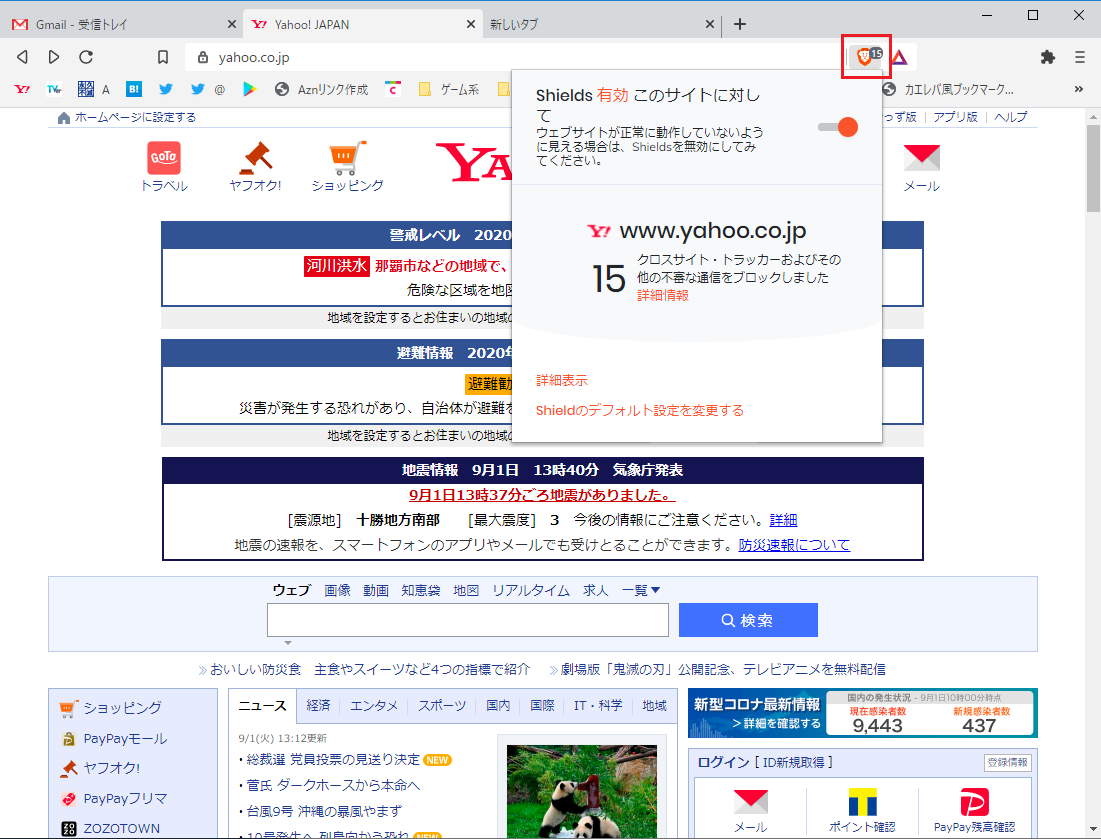Select the エンタメ news tab
This screenshot has width=1101, height=839.
[372, 704]
